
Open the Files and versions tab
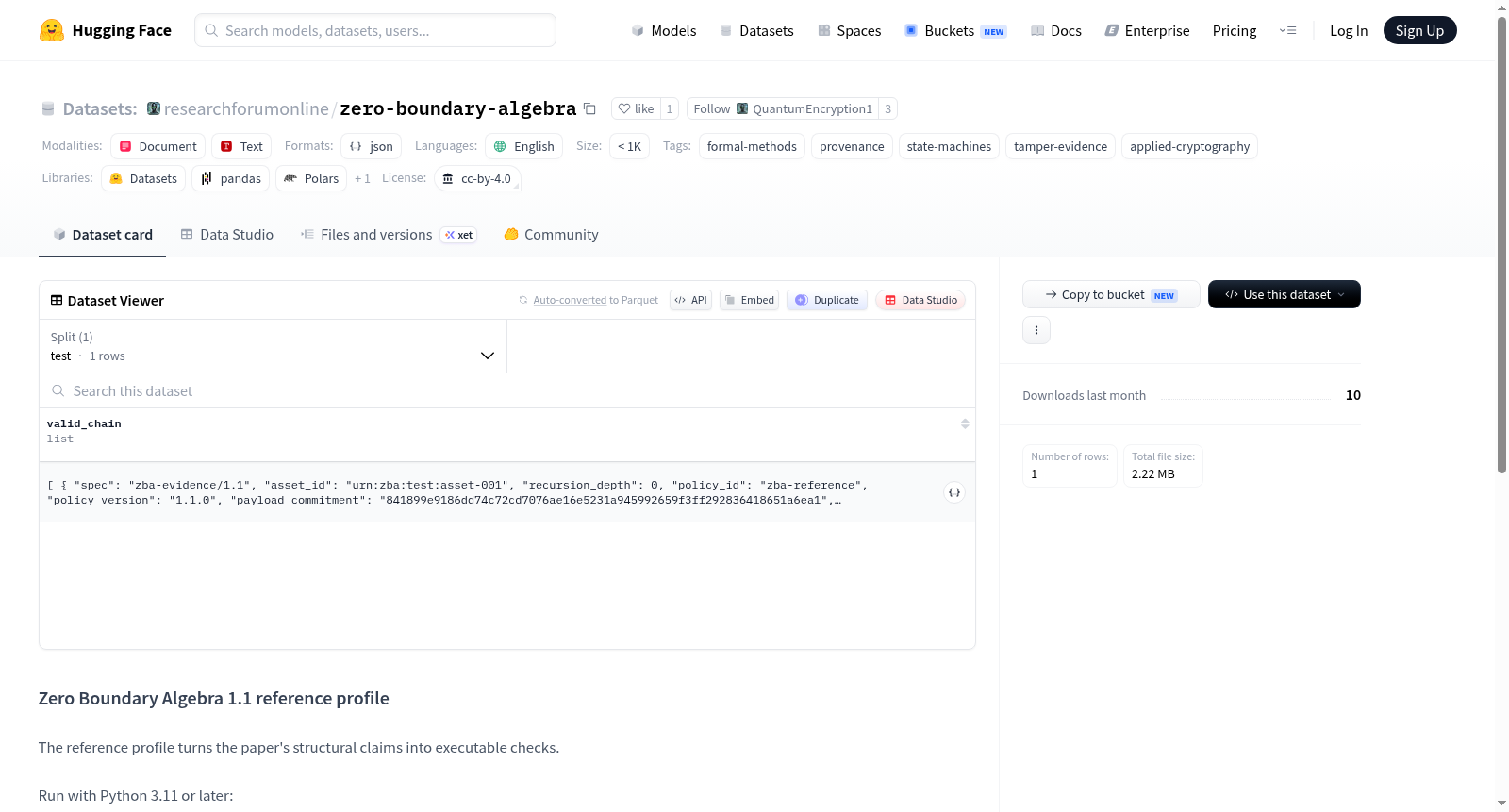coord(389,235)
